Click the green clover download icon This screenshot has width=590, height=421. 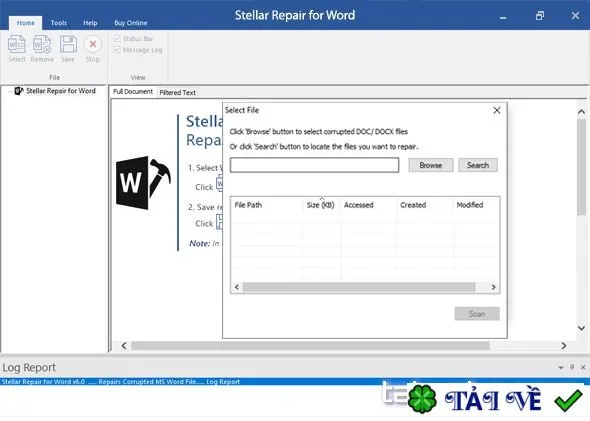[x=422, y=399]
